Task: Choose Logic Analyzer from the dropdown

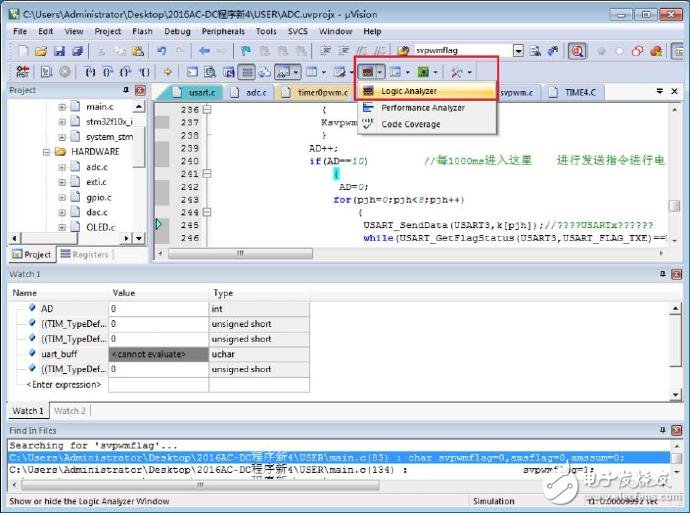Action: (428, 91)
